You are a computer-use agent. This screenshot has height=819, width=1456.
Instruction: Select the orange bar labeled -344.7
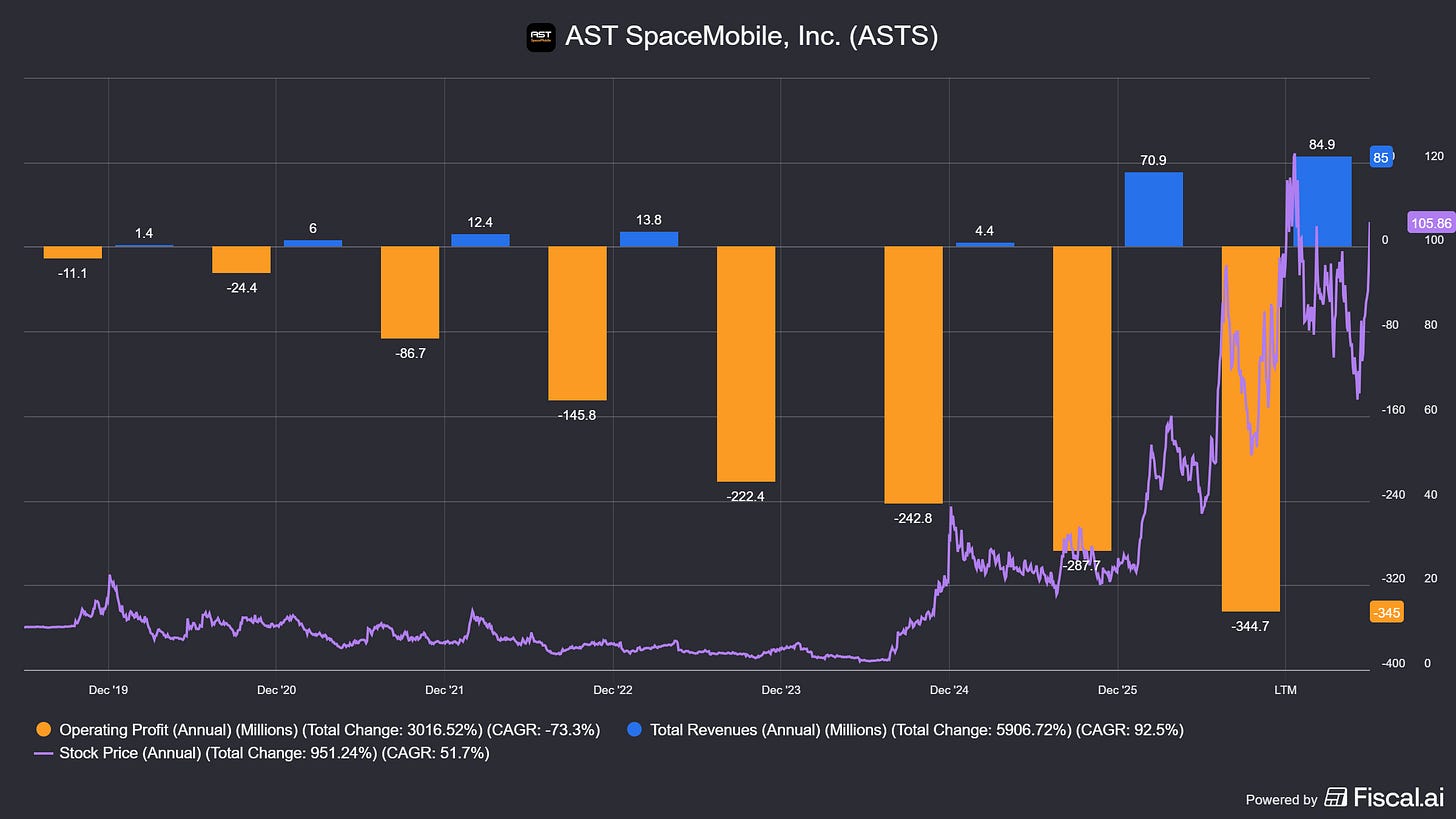coord(1250,429)
